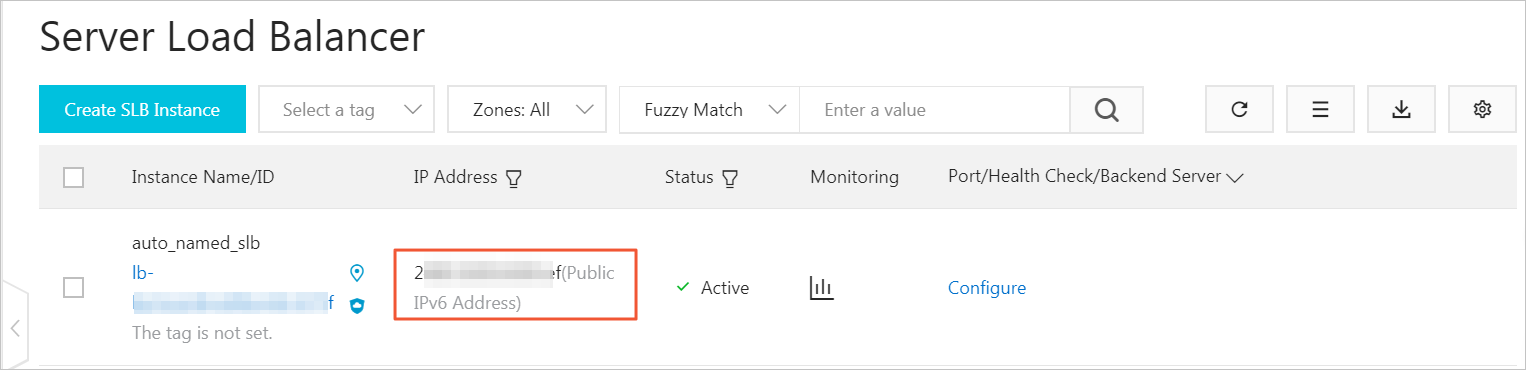Check the auto_named_slb row checkbox
Image resolution: width=1526 pixels, height=370 pixels.
(x=73, y=288)
